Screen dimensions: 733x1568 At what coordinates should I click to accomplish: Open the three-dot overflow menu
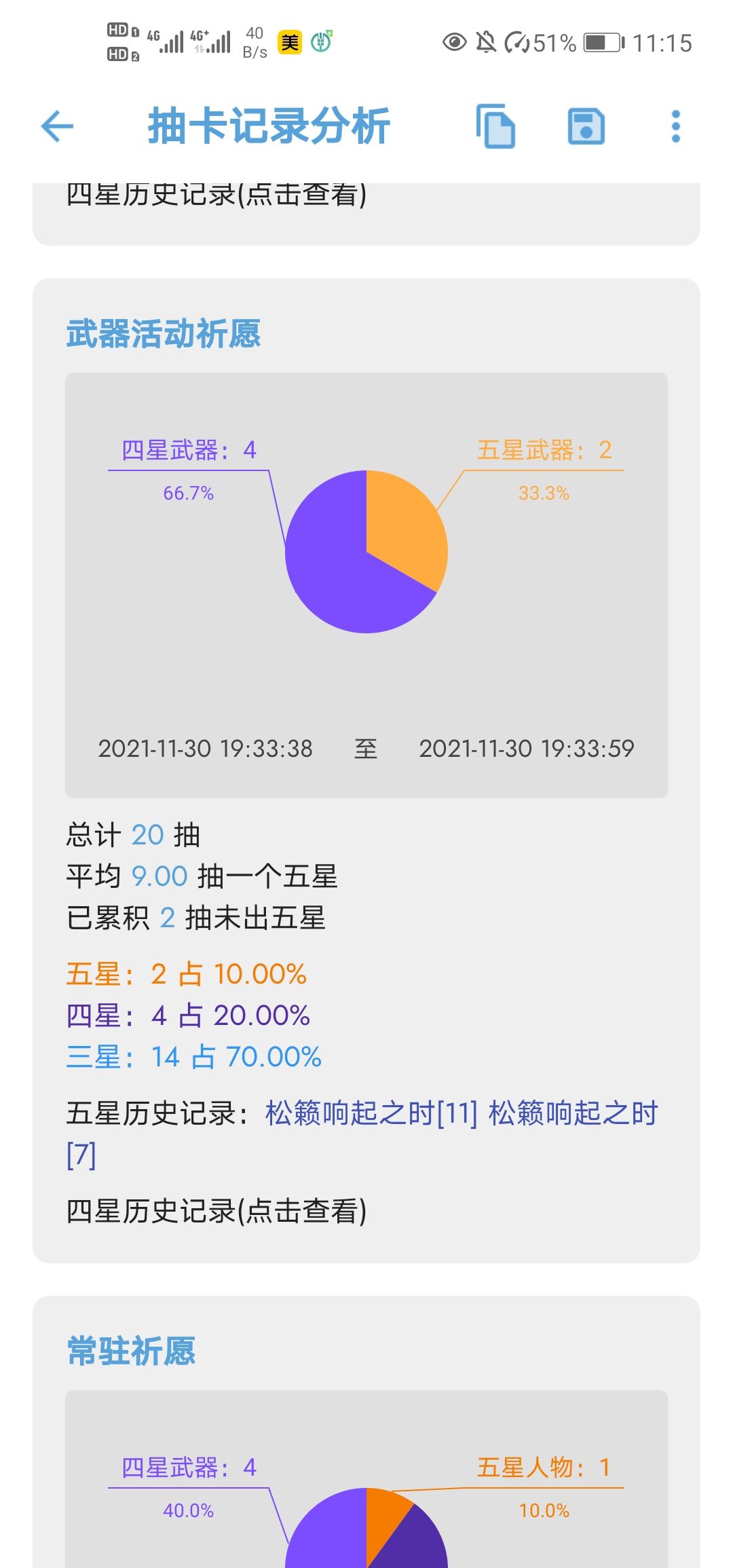tap(675, 126)
